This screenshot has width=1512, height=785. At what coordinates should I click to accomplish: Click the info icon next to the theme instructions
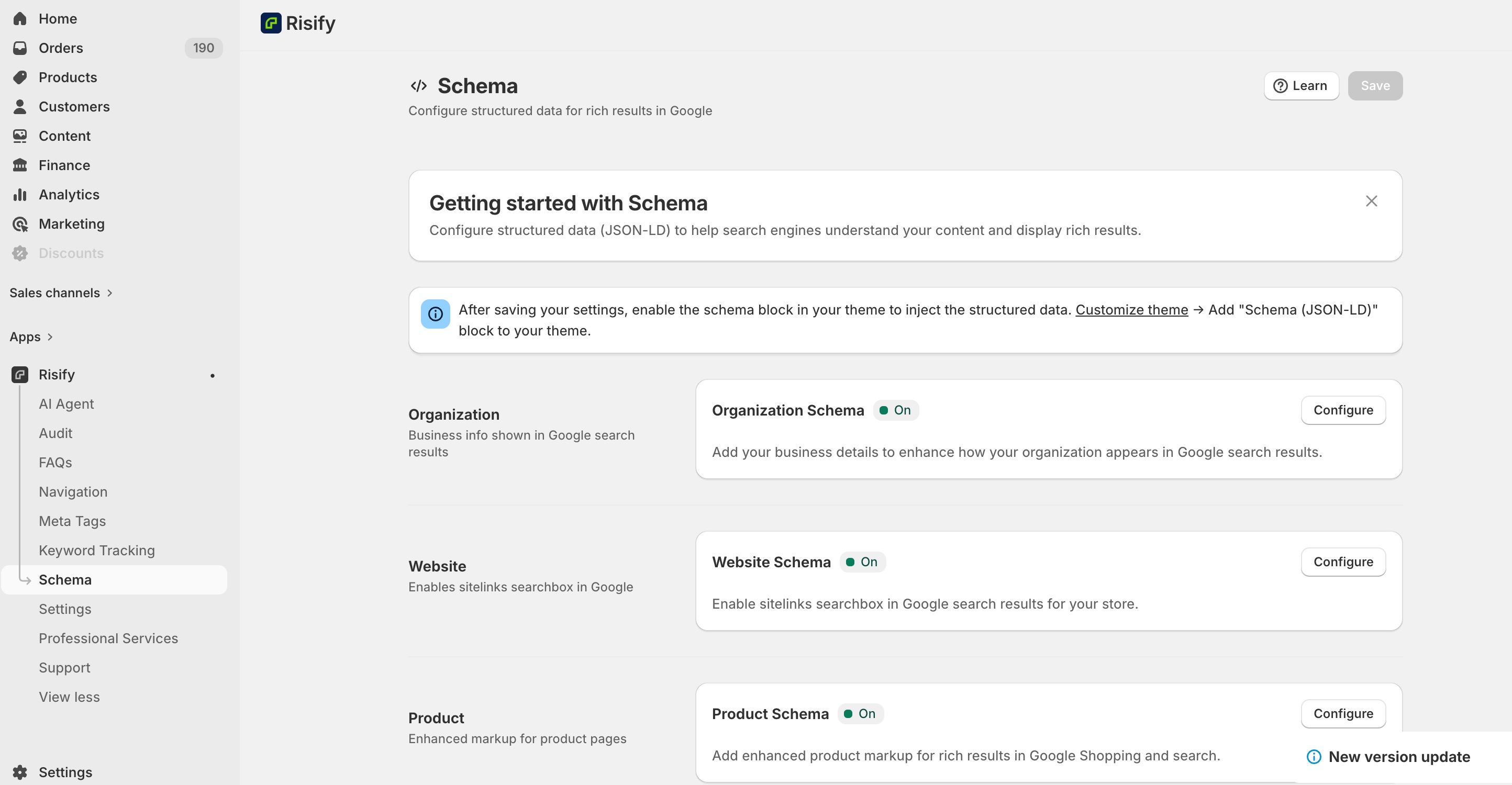[x=435, y=313]
